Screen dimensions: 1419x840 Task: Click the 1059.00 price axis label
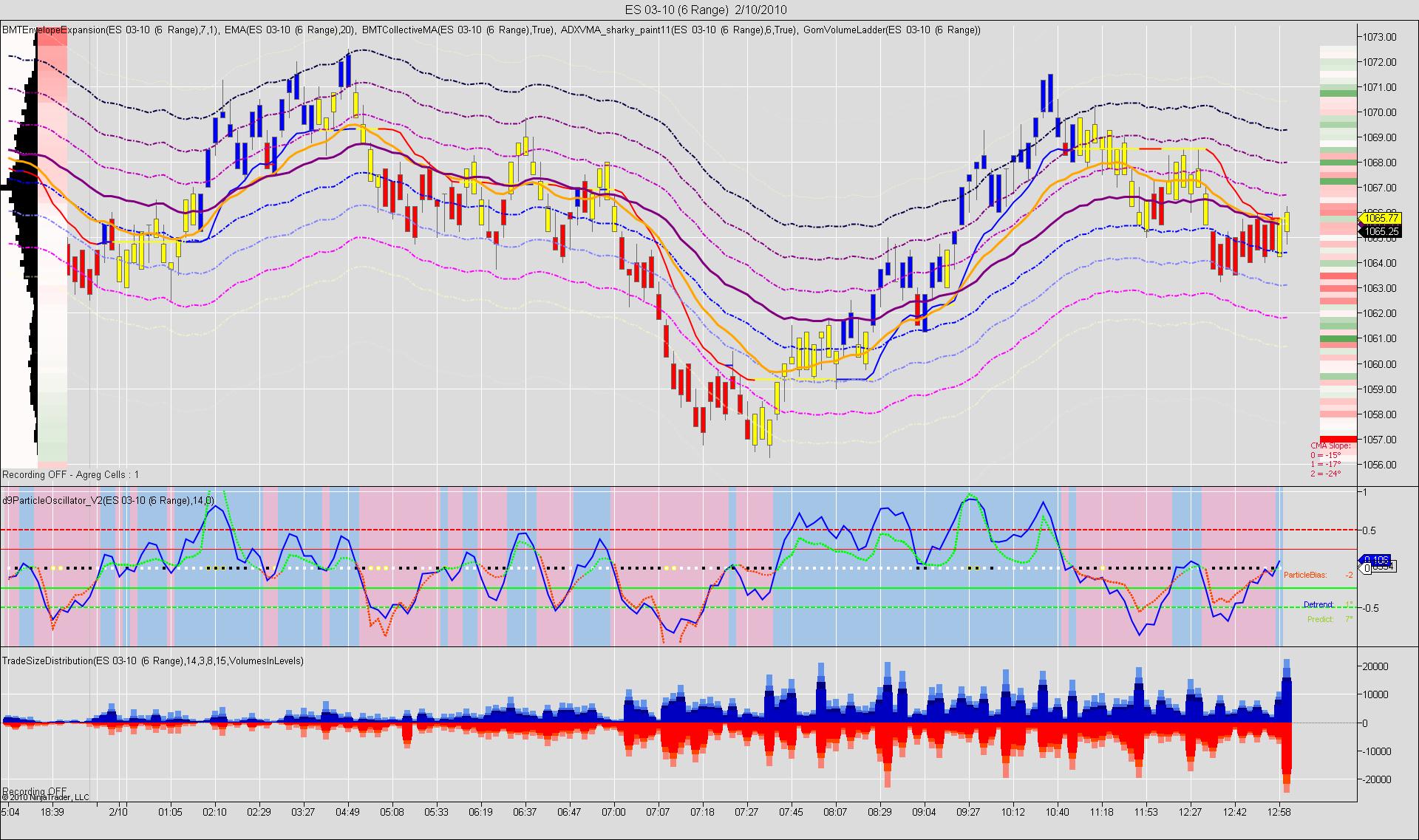[x=1379, y=389]
